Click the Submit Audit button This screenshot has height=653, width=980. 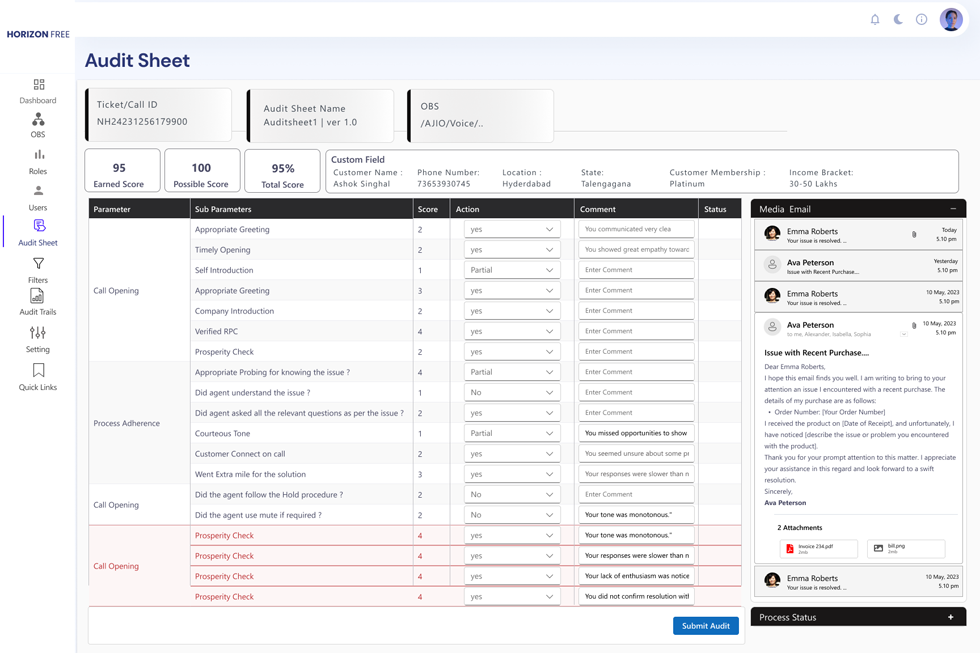click(x=705, y=626)
